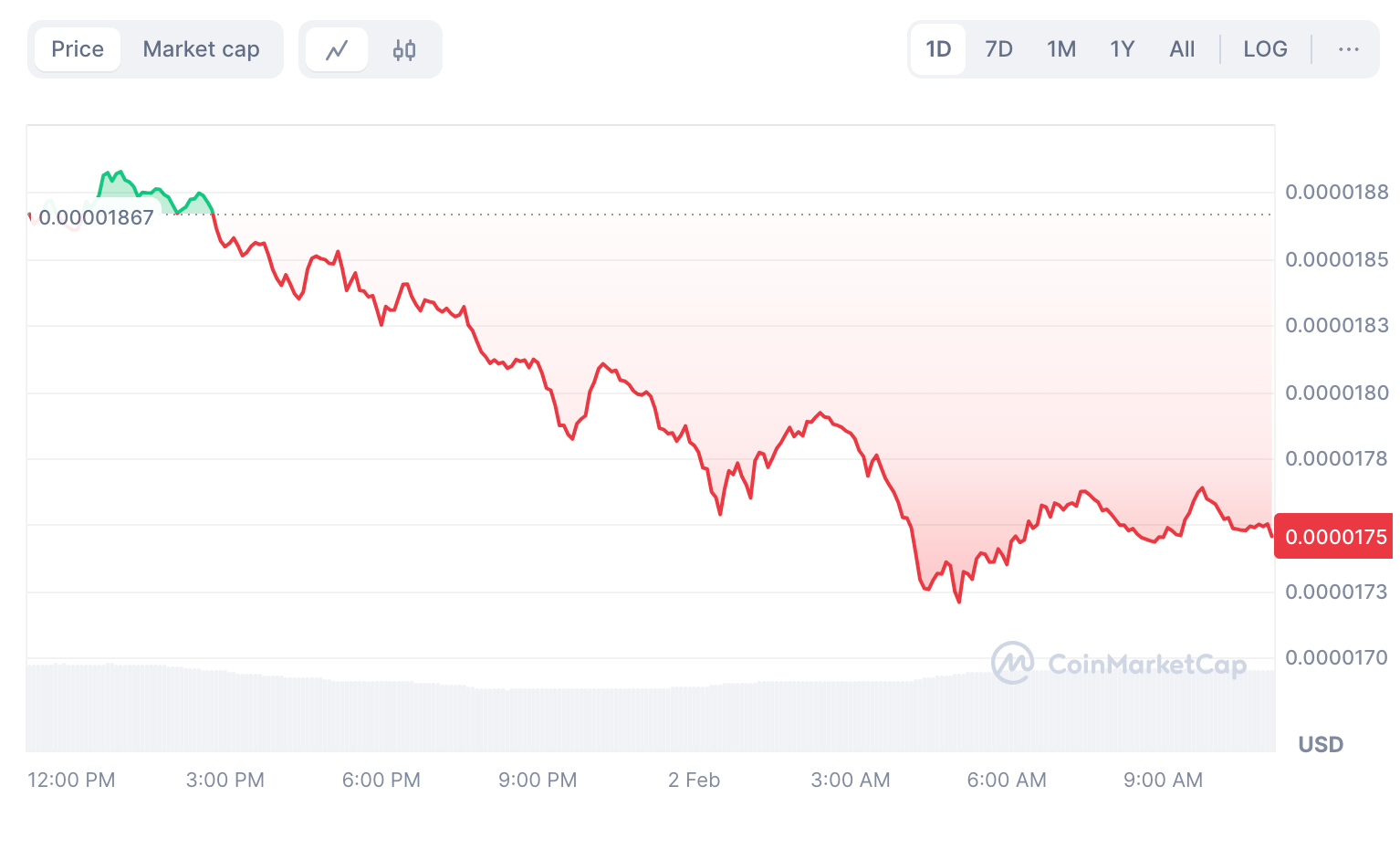Viewport: 1400px width, 849px height.
Task: Toggle LOG scale on the chart
Action: pyautogui.click(x=1265, y=49)
